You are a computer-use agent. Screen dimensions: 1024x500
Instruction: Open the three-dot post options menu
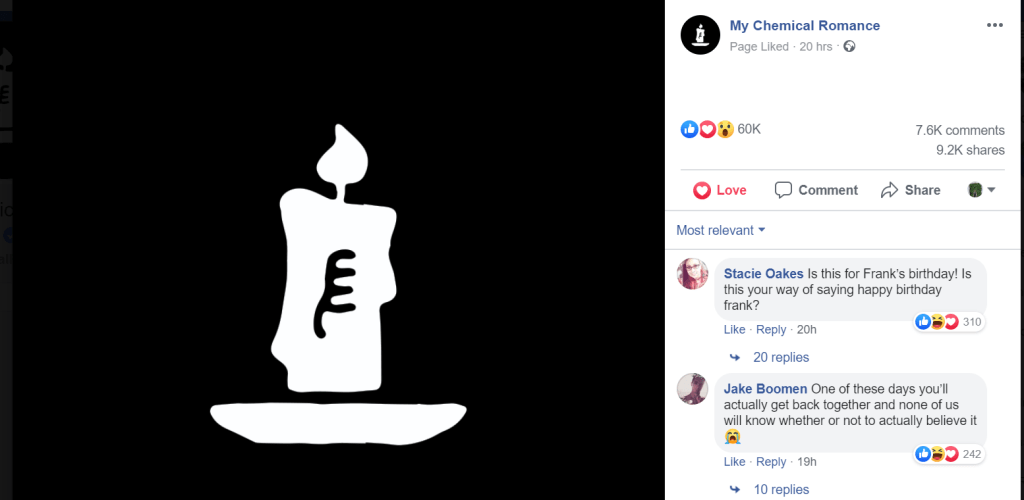coord(994,25)
